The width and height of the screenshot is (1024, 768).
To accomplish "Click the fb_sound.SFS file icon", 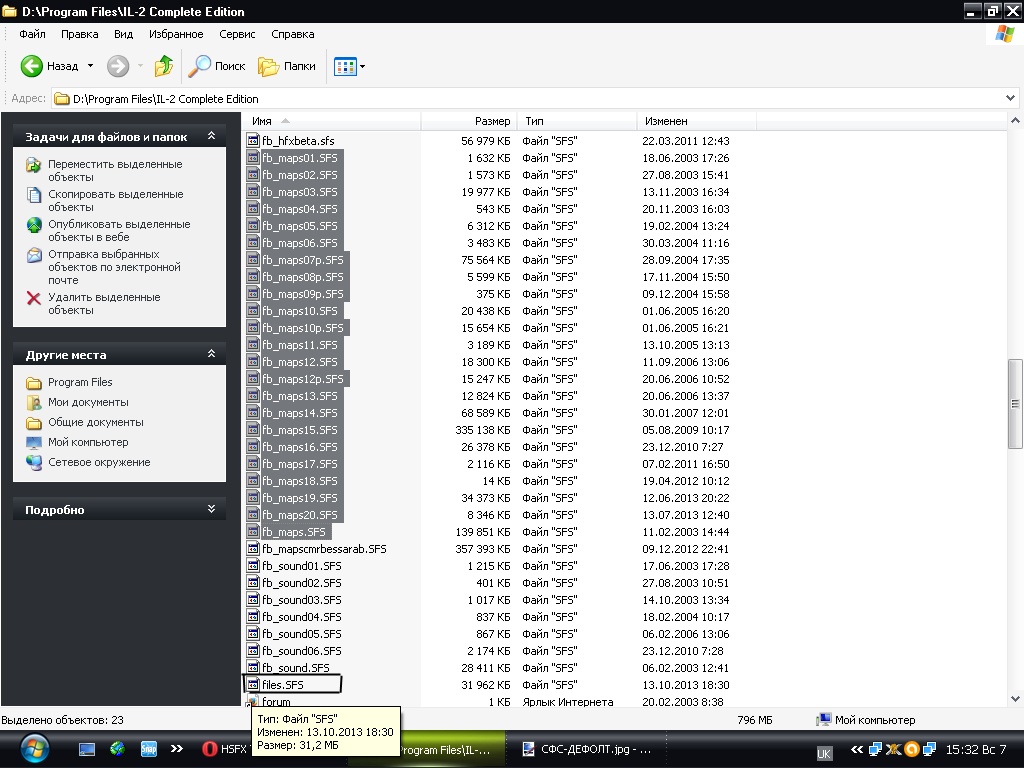I will 253,668.
